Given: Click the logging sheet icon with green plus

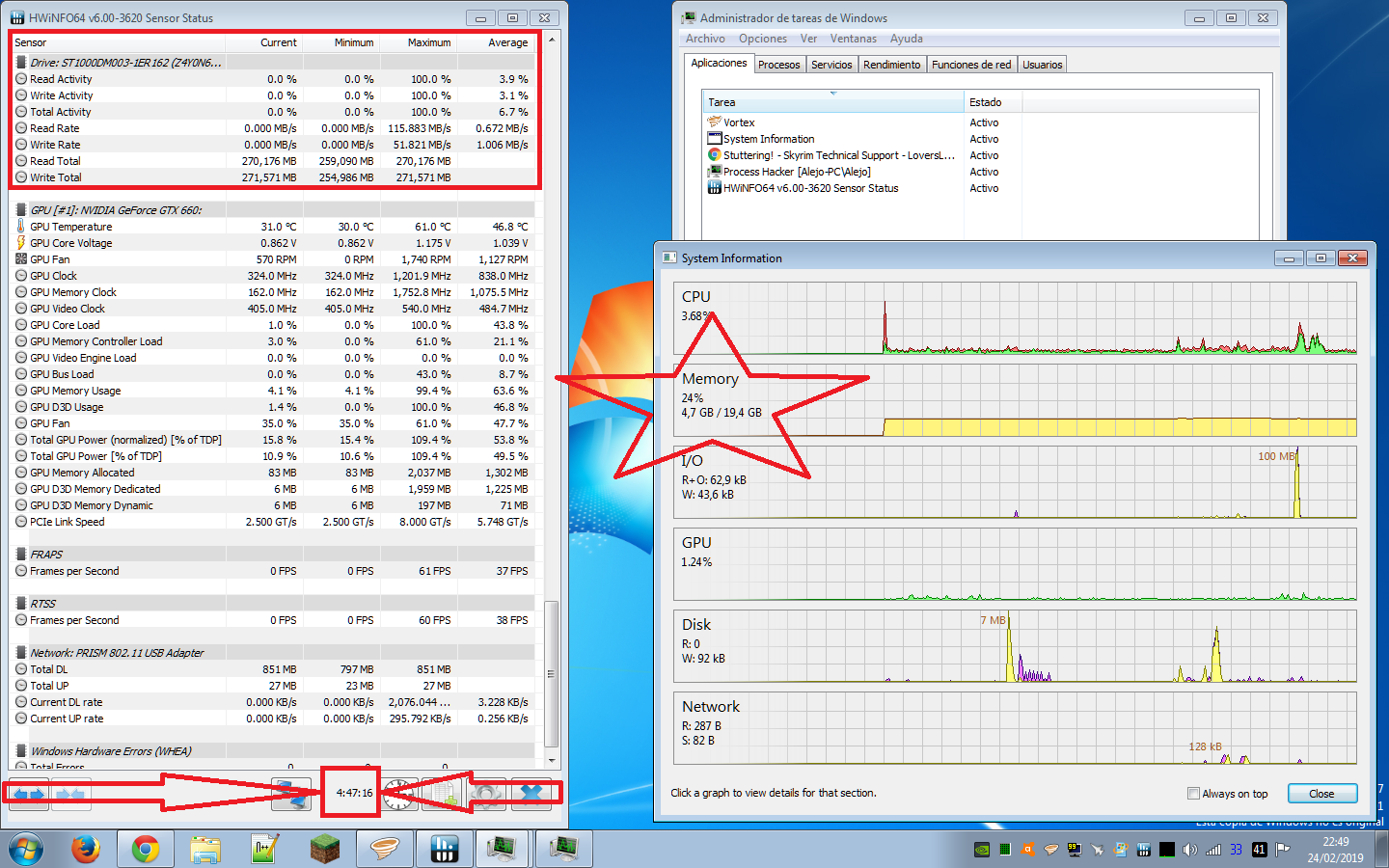Looking at the screenshot, I should 443,794.
